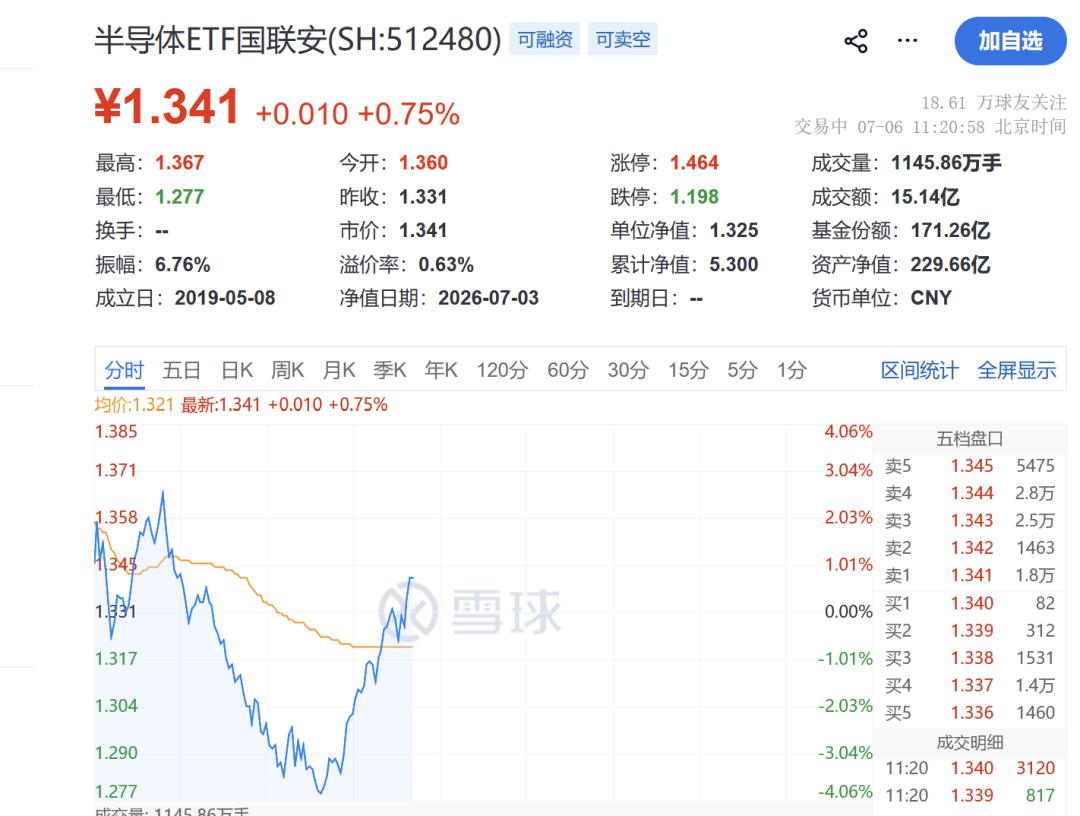The image size is (1080, 816).
Task: Click the 买2 row price 1.339
Action: (x=972, y=631)
